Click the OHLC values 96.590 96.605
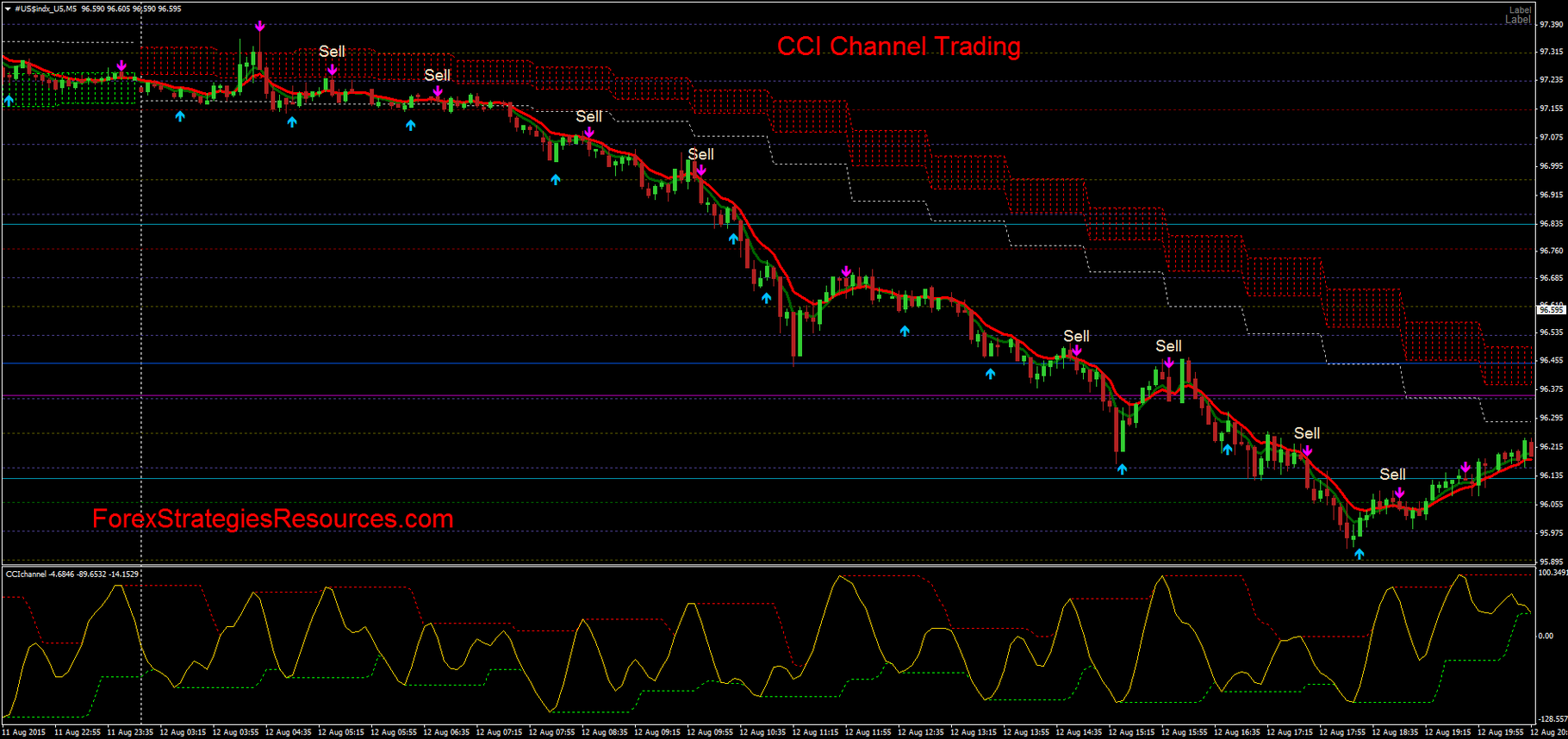This screenshot has height=739, width=1568. click(x=106, y=9)
